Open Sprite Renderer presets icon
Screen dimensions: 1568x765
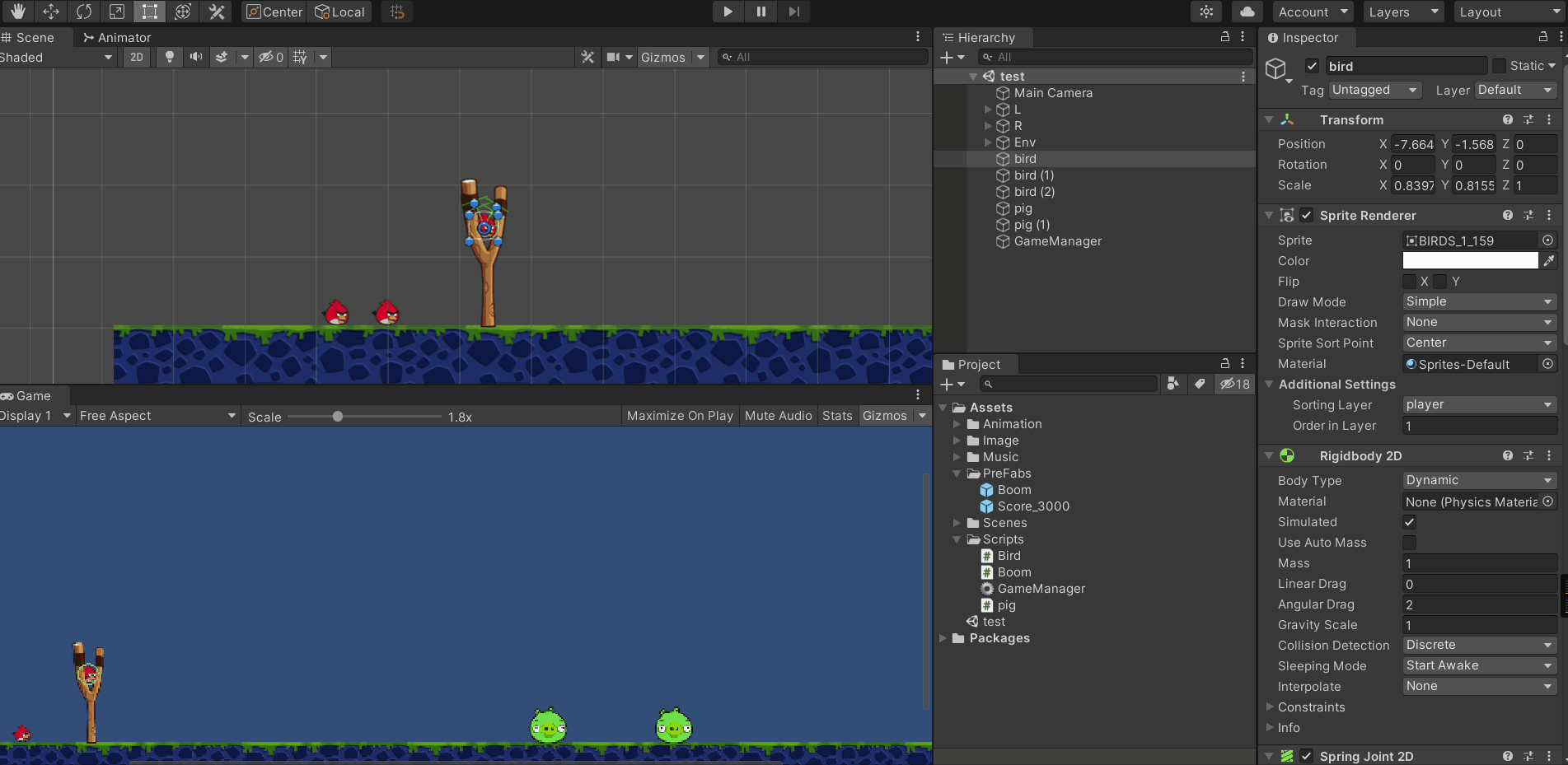[1528, 215]
